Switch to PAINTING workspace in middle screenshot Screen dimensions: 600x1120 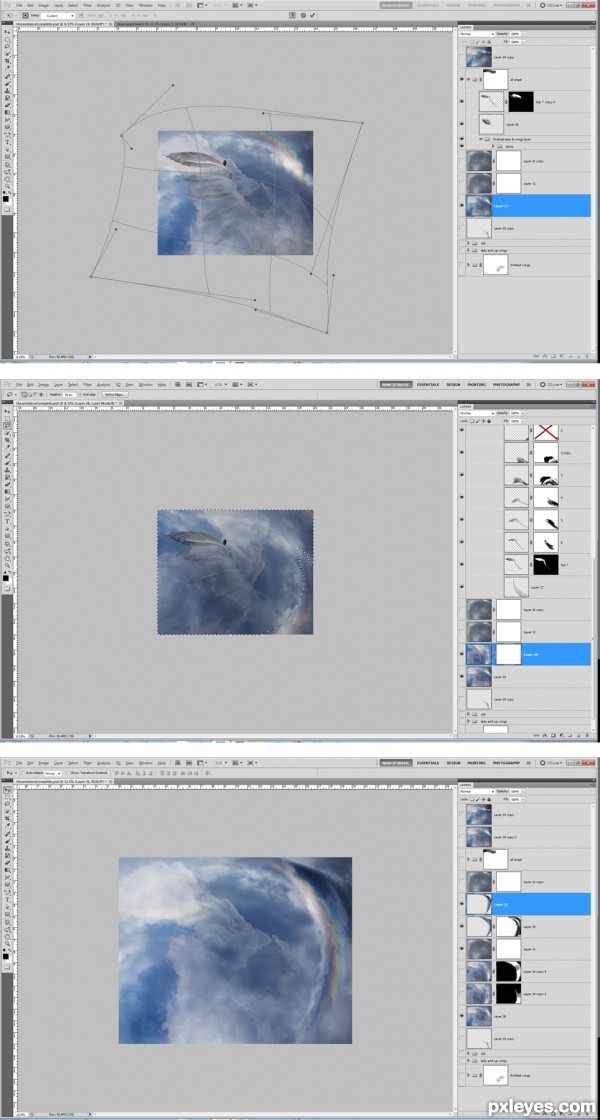476,384
